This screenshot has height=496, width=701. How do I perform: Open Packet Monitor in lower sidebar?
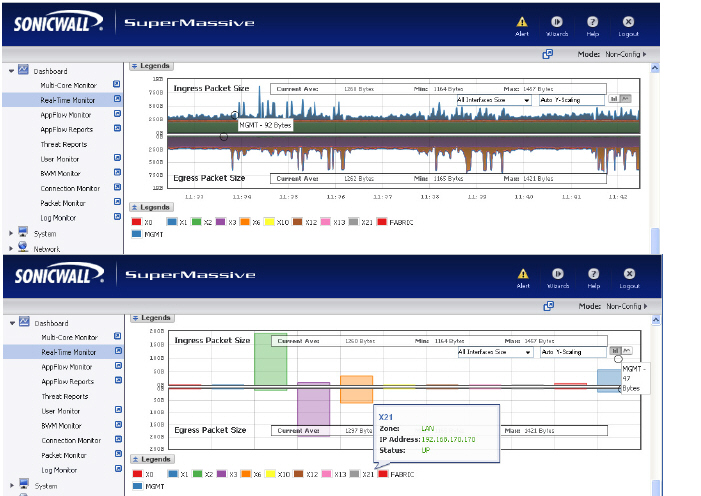click(64, 456)
